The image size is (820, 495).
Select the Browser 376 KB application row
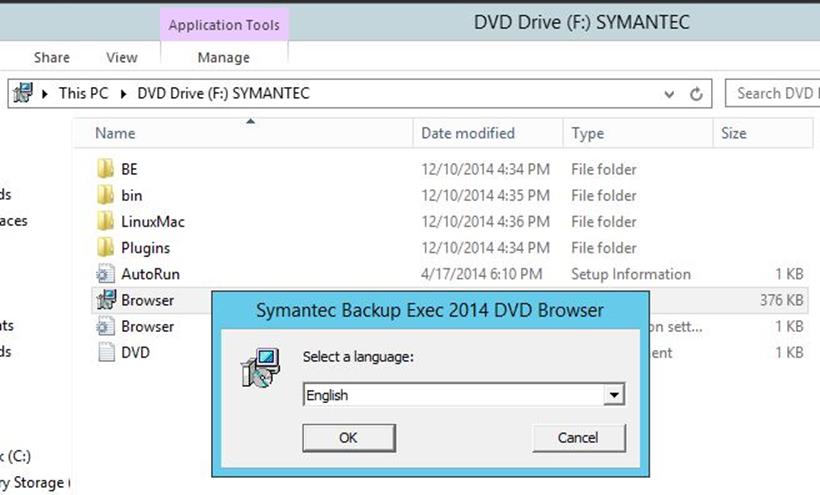[450, 300]
